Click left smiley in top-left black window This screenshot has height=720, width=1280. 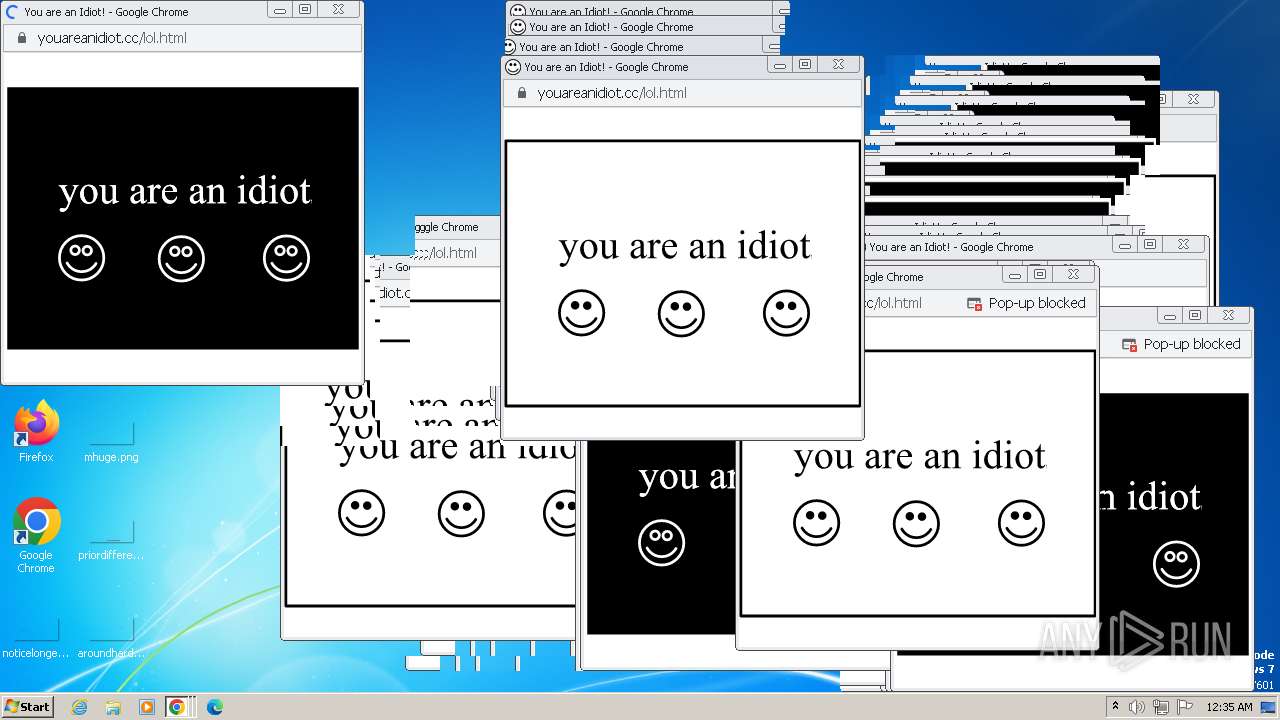coord(81,258)
